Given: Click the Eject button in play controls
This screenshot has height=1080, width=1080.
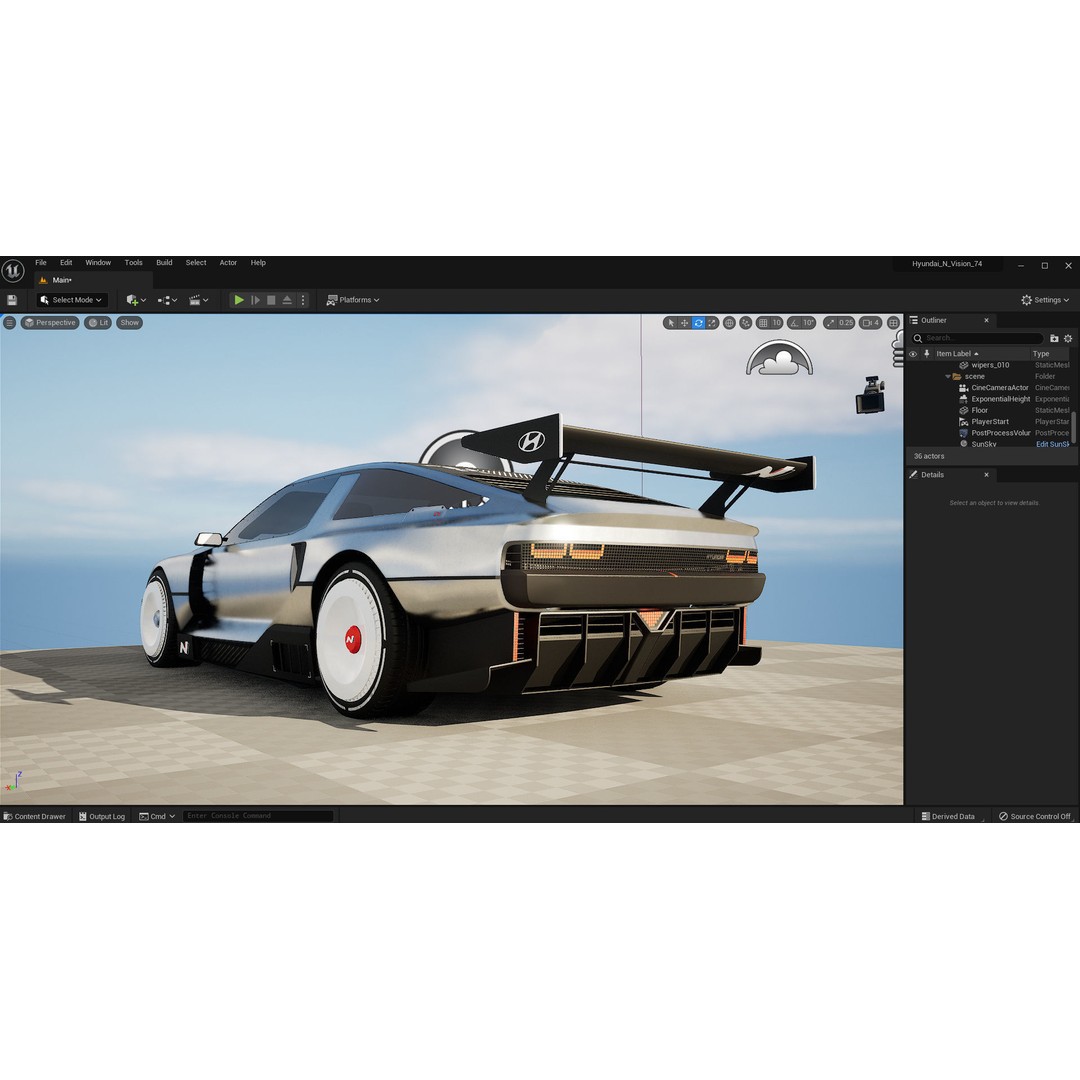Looking at the screenshot, I should click(287, 300).
